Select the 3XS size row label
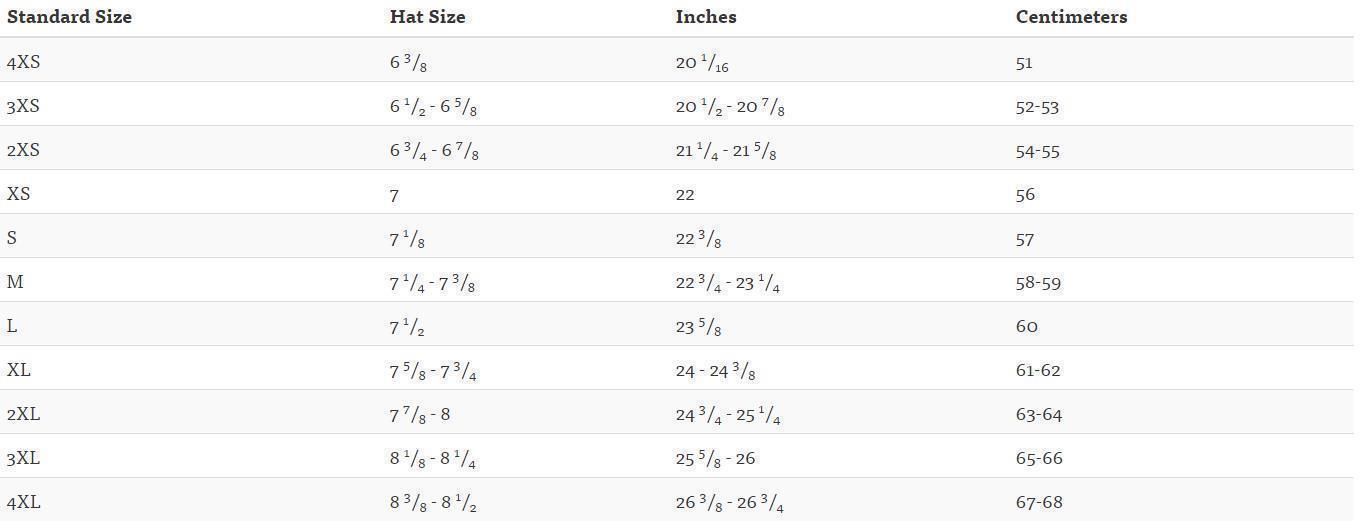The image size is (1363, 530). [x=23, y=106]
